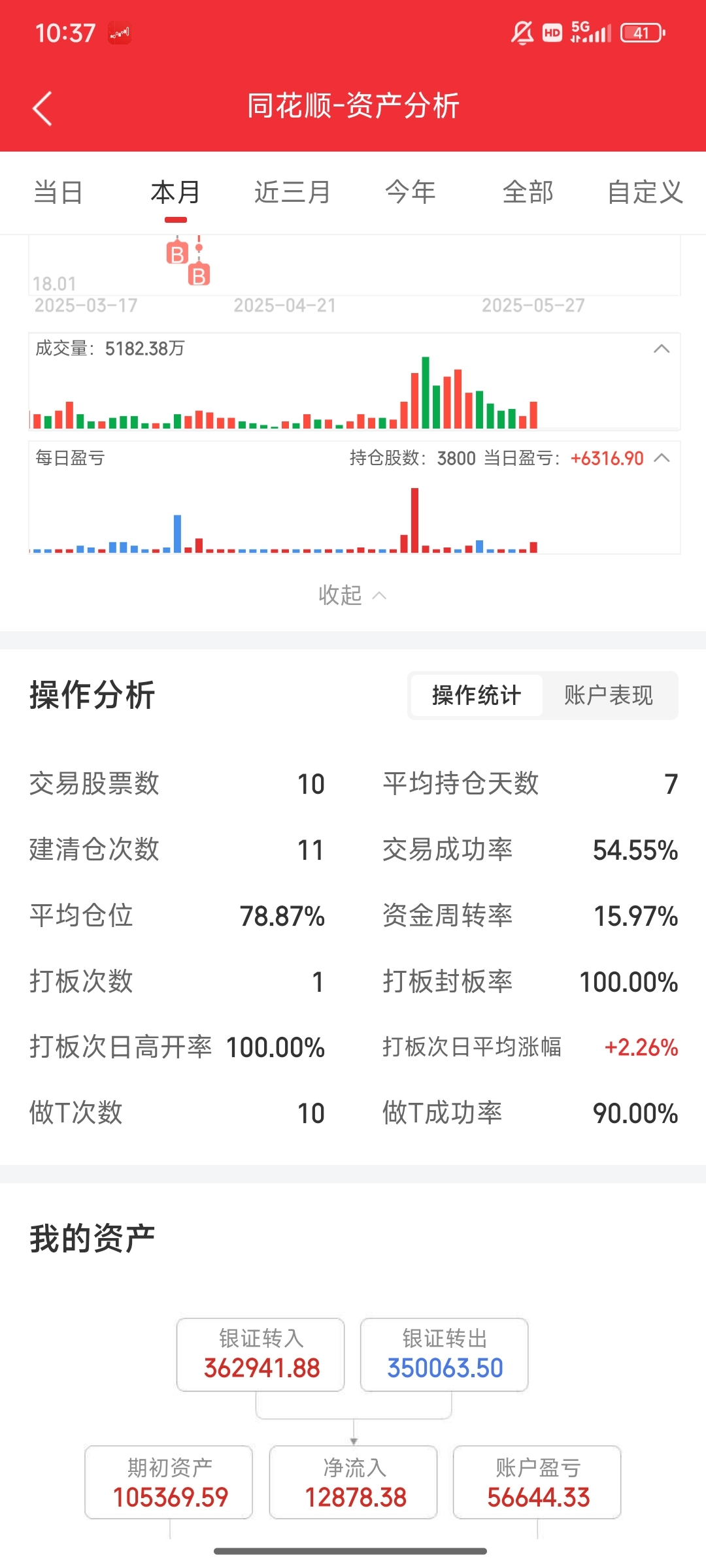The height and width of the screenshot is (1568, 706).
Task: Select the 本月 tab
Action: point(175,192)
